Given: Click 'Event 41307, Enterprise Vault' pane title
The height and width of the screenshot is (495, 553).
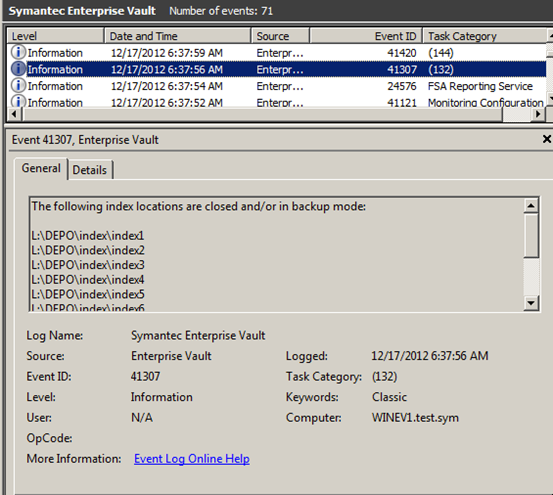Looking at the screenshot, I should point(85,140).
